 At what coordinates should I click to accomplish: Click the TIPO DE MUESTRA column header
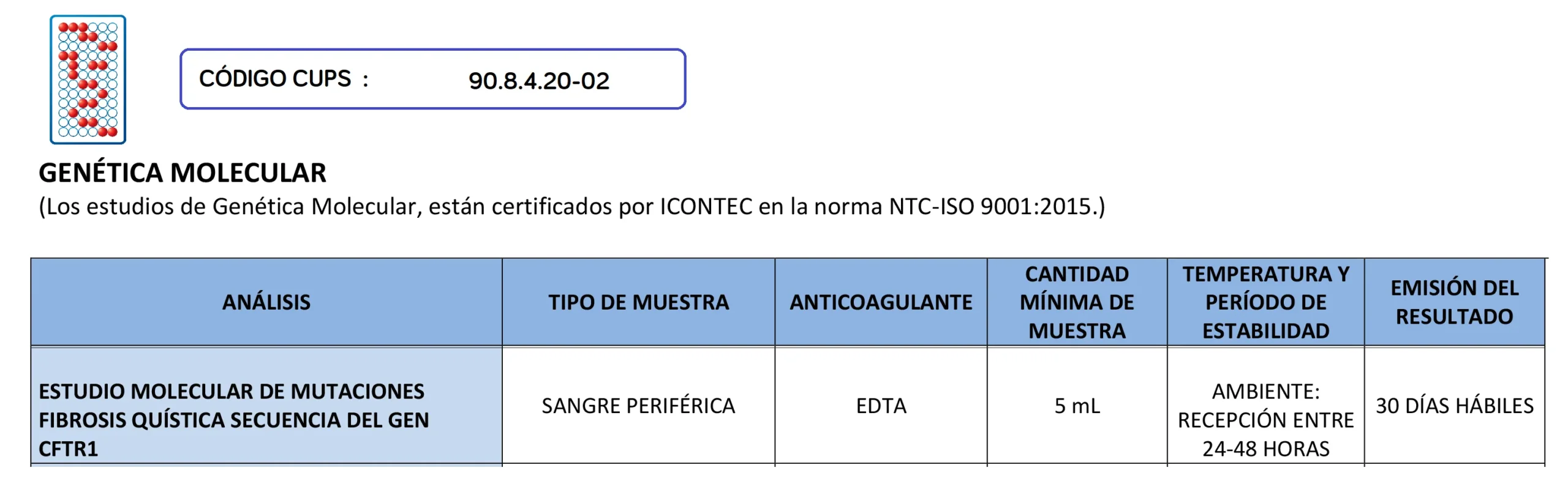[638, 302]
